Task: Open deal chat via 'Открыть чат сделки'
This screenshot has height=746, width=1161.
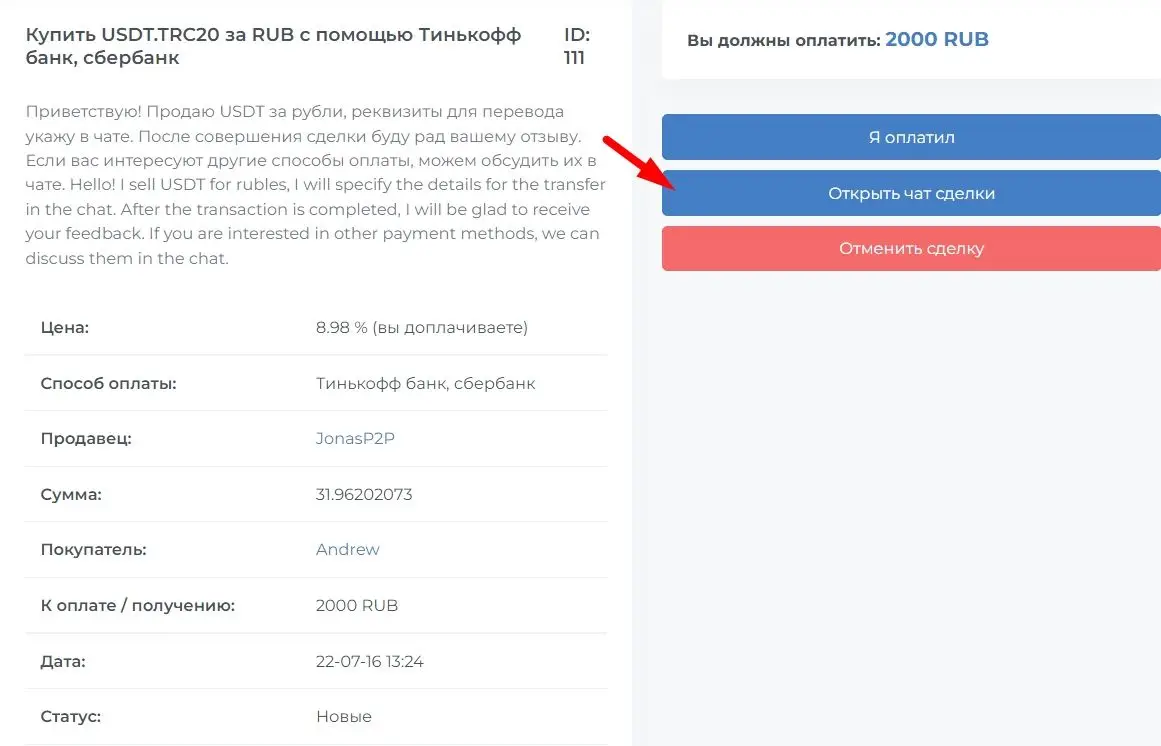Action: [x=911, y=193]
